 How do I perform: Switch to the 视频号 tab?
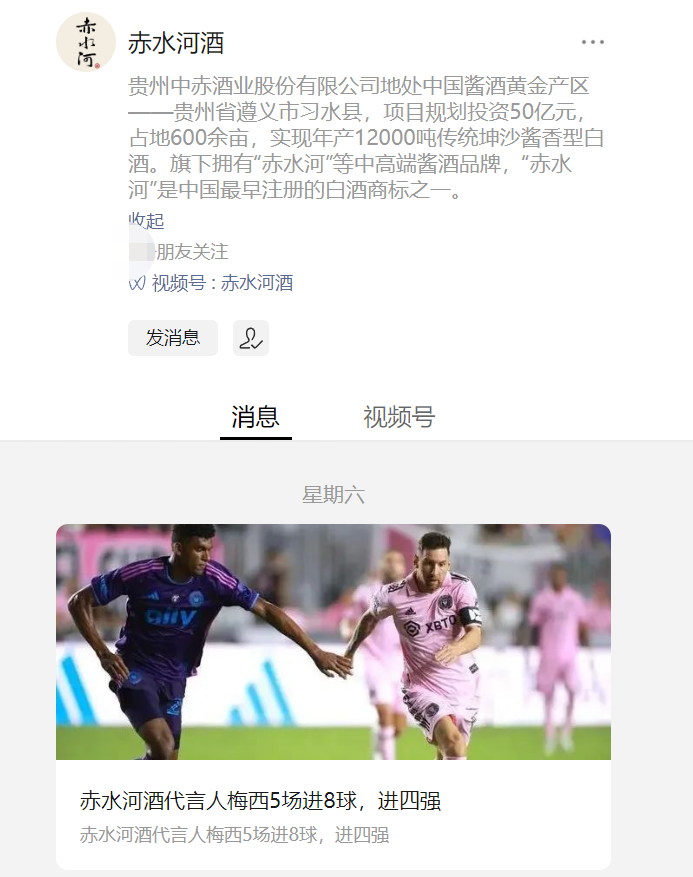pos(399,417)
